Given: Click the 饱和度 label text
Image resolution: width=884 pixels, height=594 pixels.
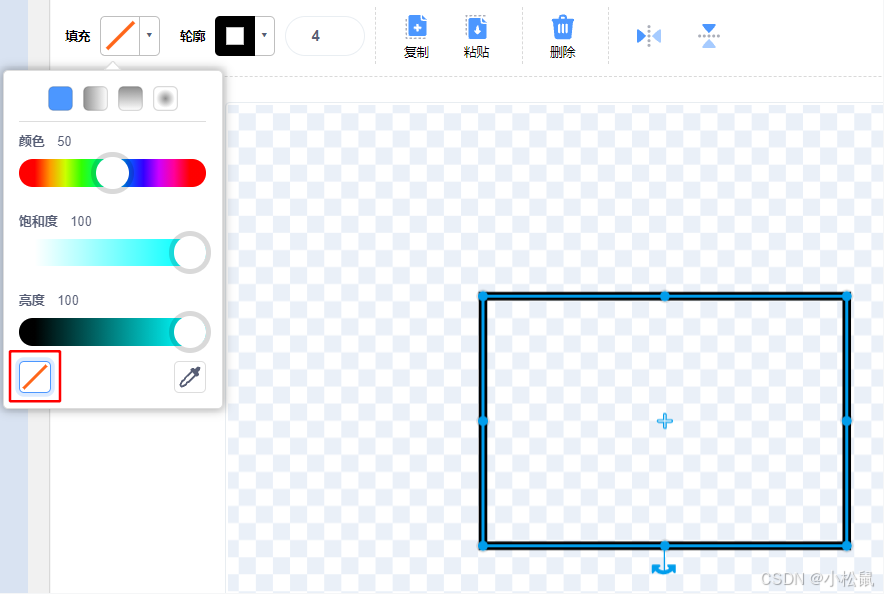Looking at the screenshot, I should click(x=38, y=221).
